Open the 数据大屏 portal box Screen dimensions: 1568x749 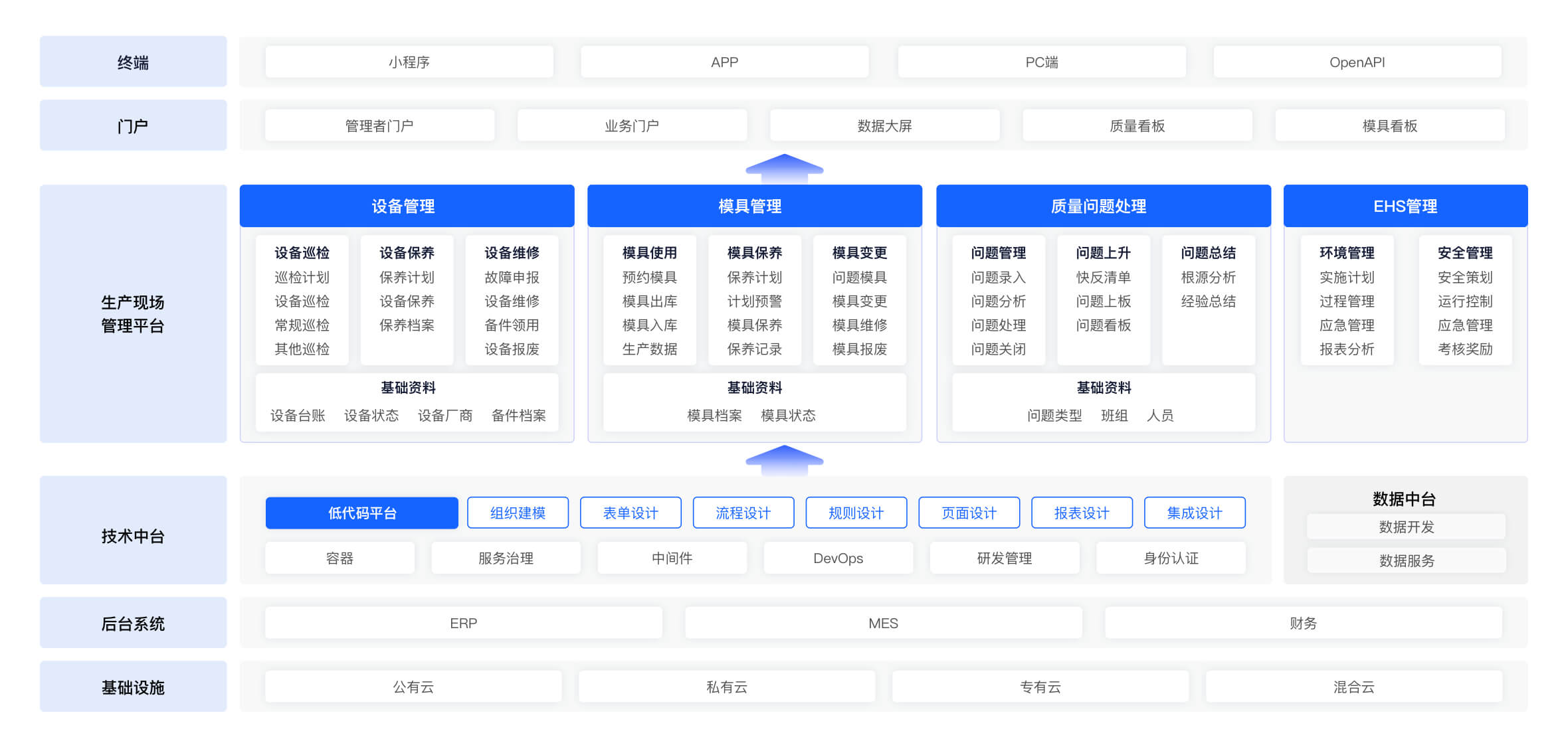tap(884, 125)
